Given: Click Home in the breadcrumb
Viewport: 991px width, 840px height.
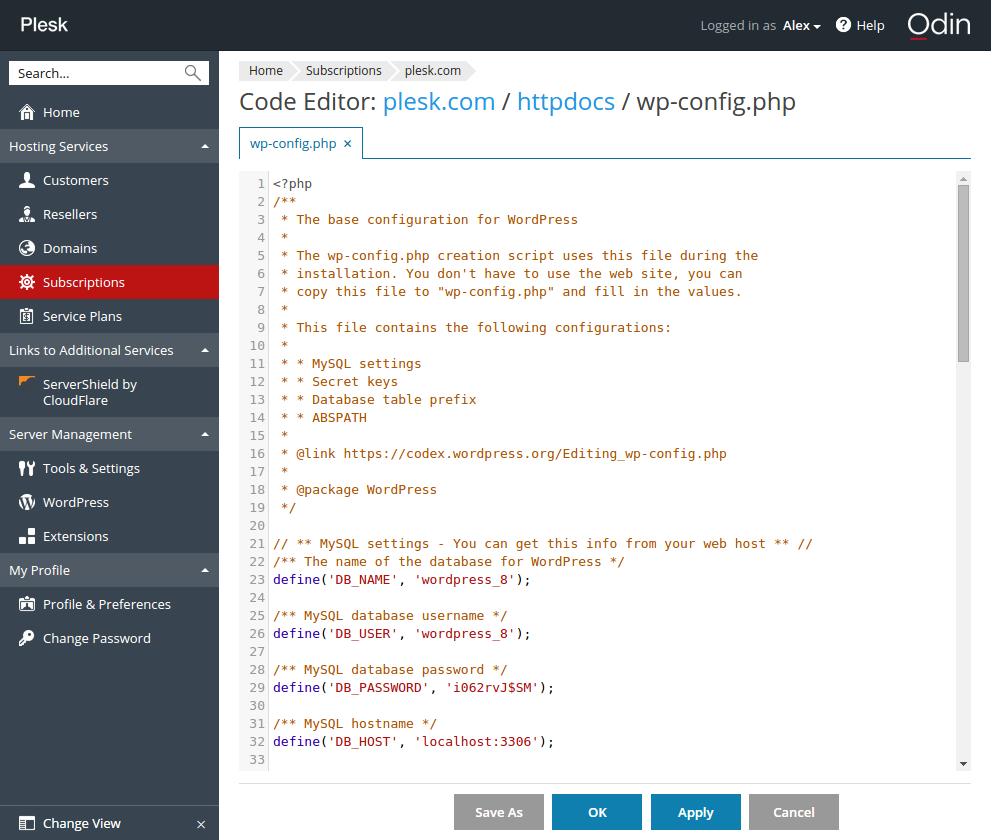Looking at the screenshot, I should tap(265, 71).
